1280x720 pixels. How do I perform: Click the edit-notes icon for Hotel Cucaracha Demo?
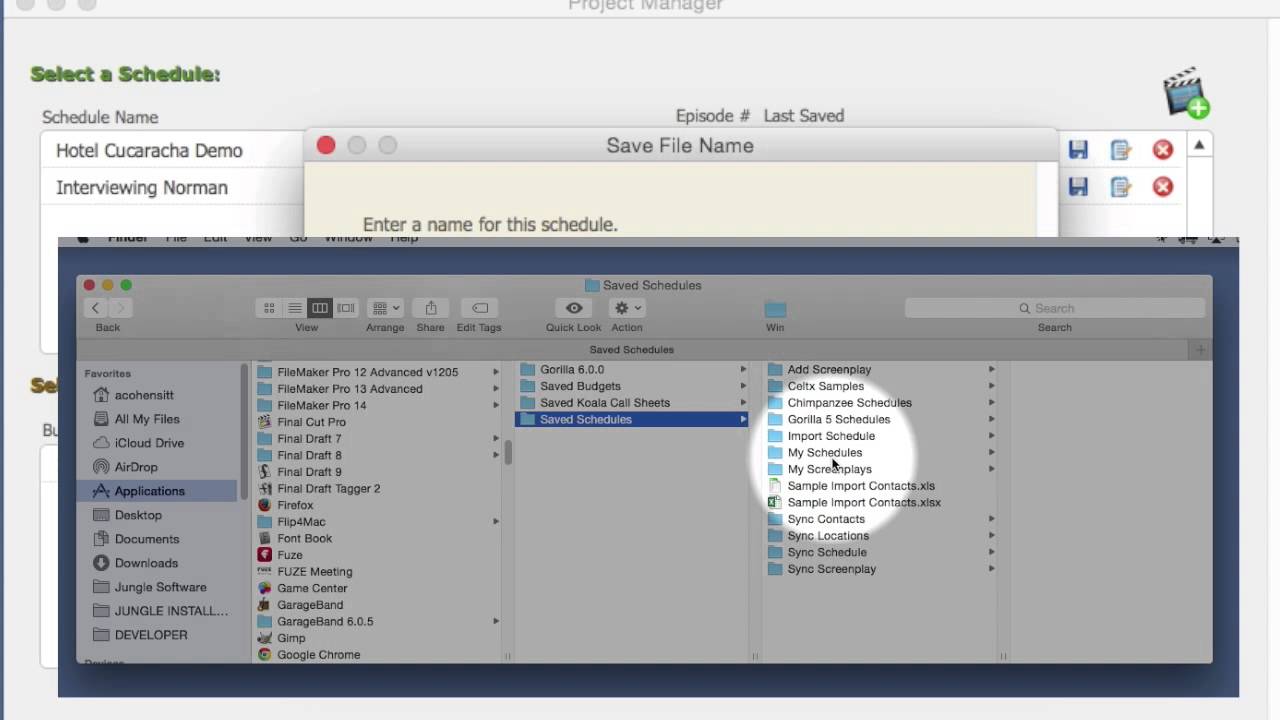coord(1121,150)
